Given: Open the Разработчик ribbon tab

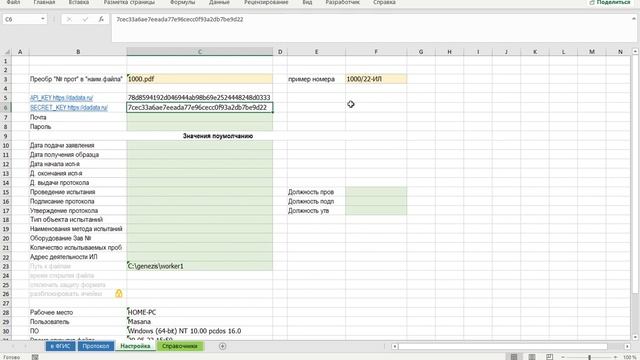Looking at the screenshot, I should tap(342, 2).
